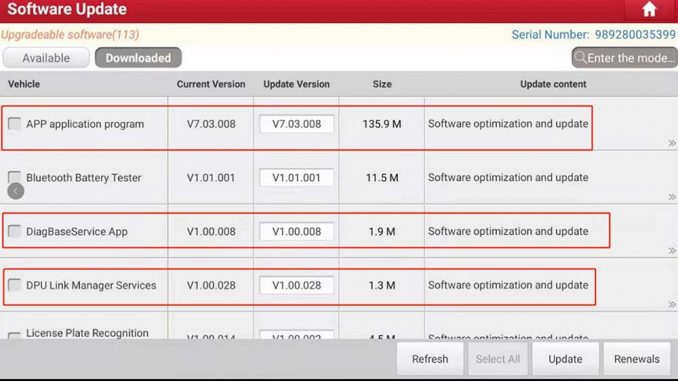Expand APP application program update details
The image size is (678, 381).
click(x=672, y=143)
